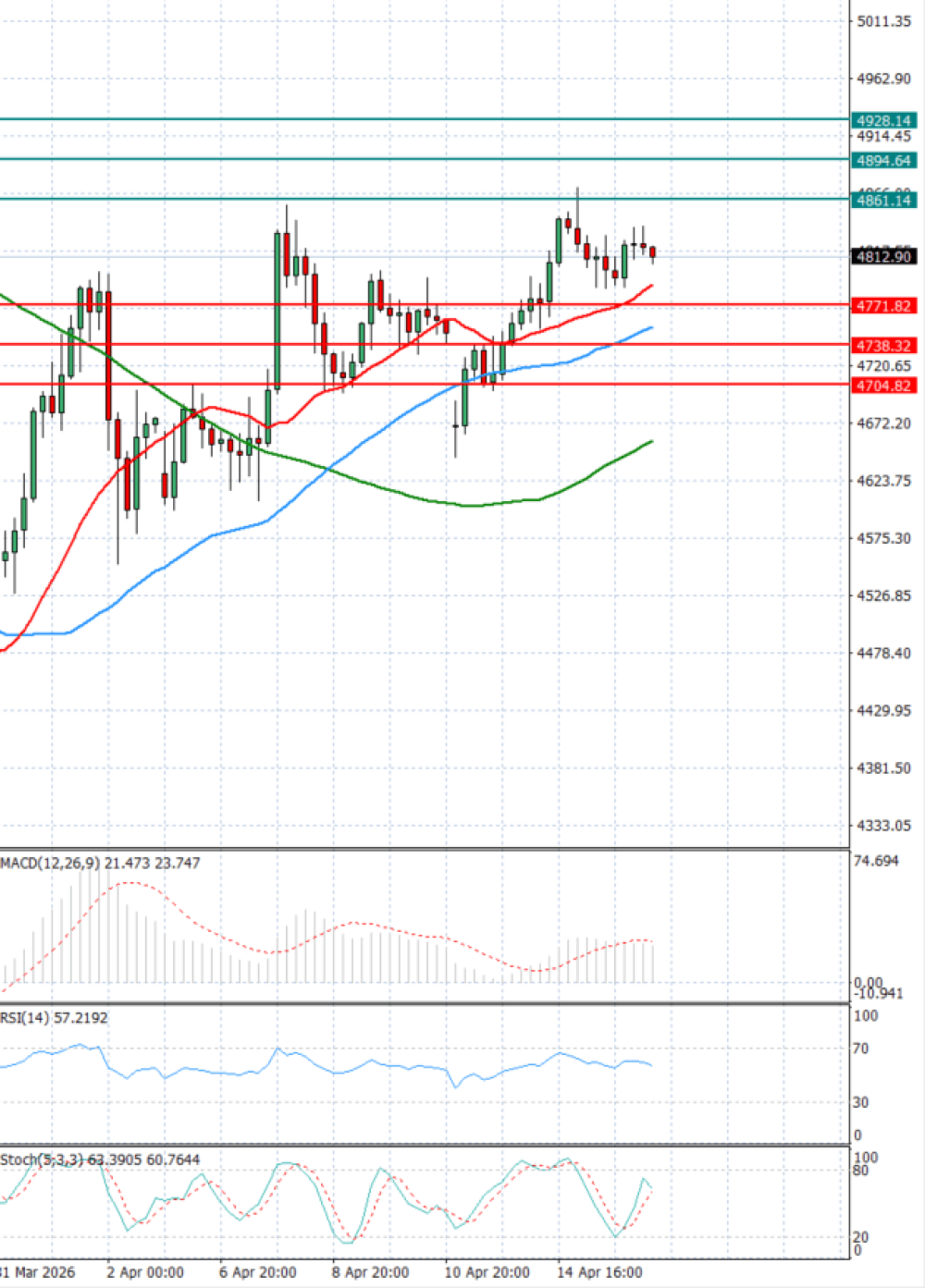Viewport: 925px width, 1288px height.
Task: Click the 5011.35 price axis value
Action: point(883,21)
